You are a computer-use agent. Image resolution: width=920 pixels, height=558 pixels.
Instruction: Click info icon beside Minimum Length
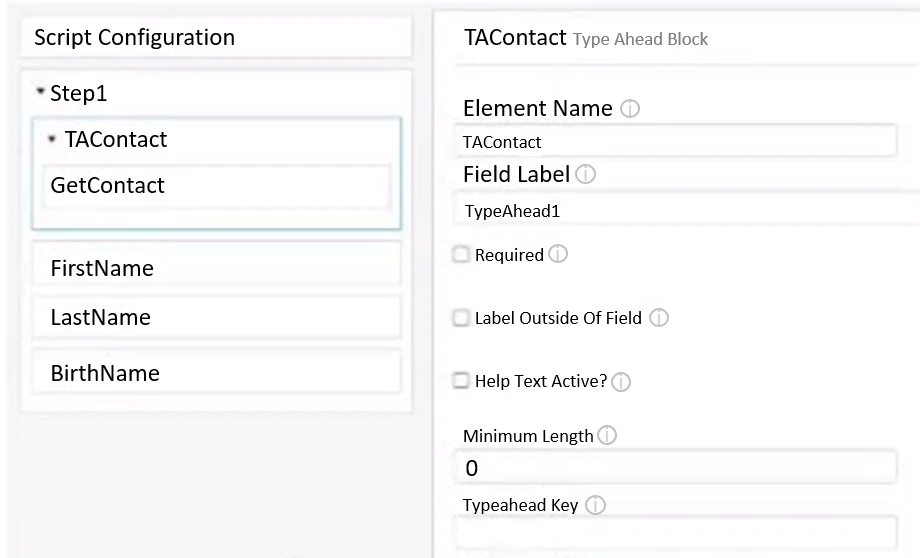[x=607, y=436]
